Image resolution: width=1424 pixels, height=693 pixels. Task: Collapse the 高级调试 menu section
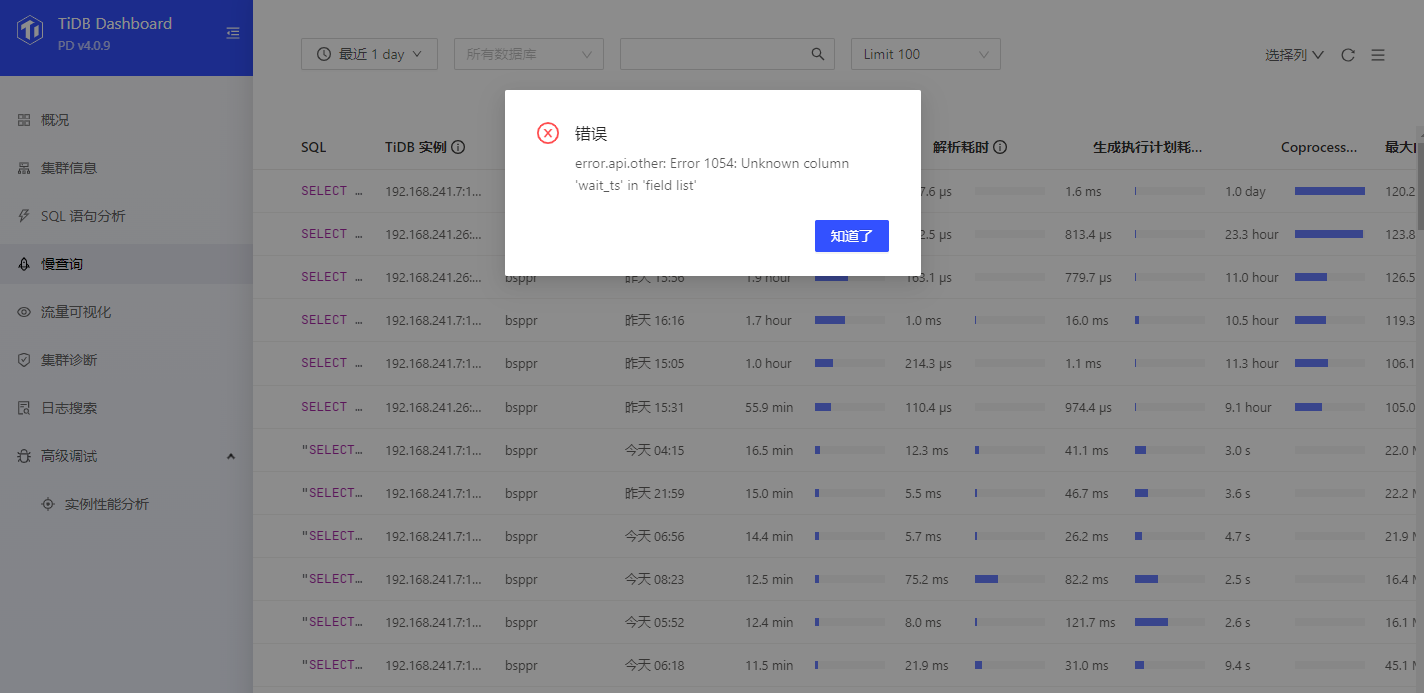231,456
